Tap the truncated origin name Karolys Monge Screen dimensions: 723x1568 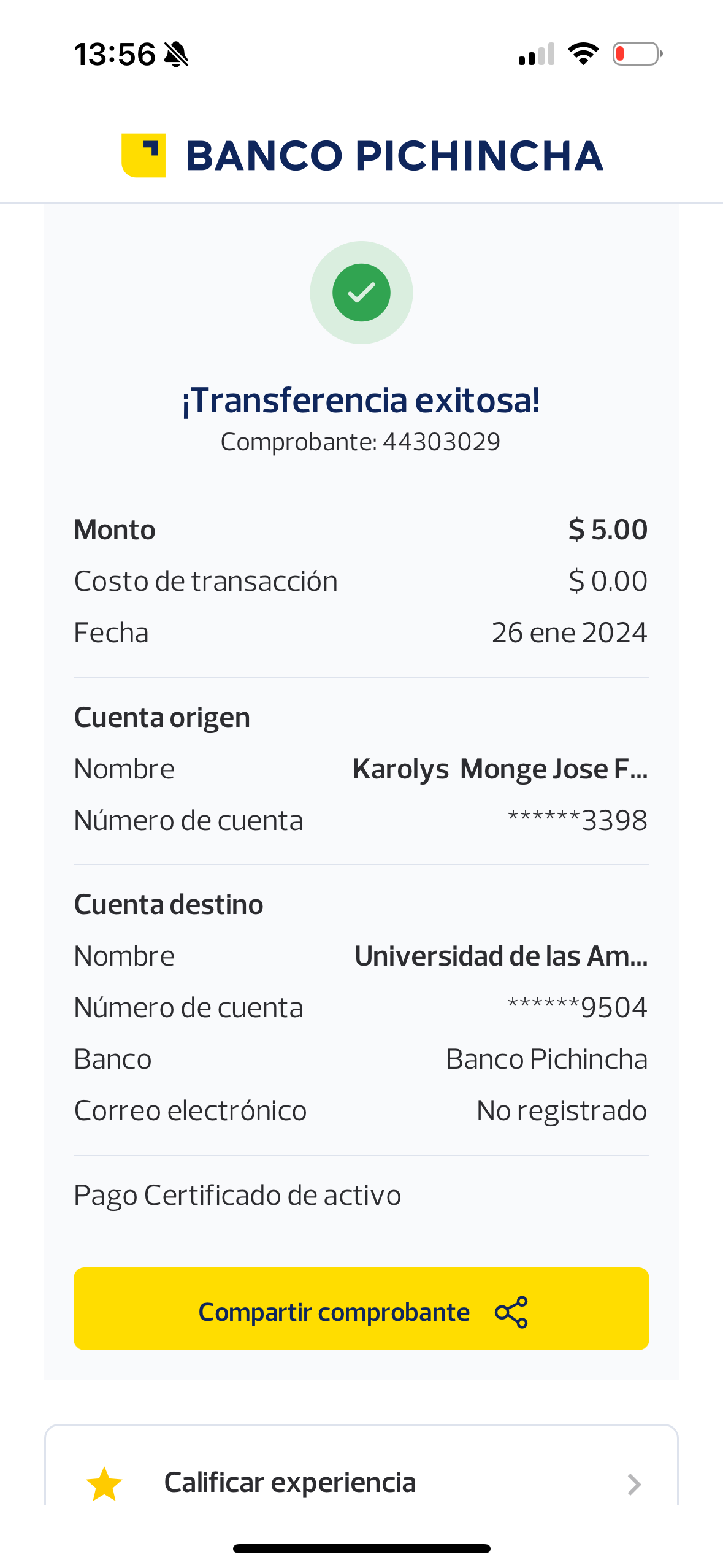pyautogui.click(x=500, y=769)
